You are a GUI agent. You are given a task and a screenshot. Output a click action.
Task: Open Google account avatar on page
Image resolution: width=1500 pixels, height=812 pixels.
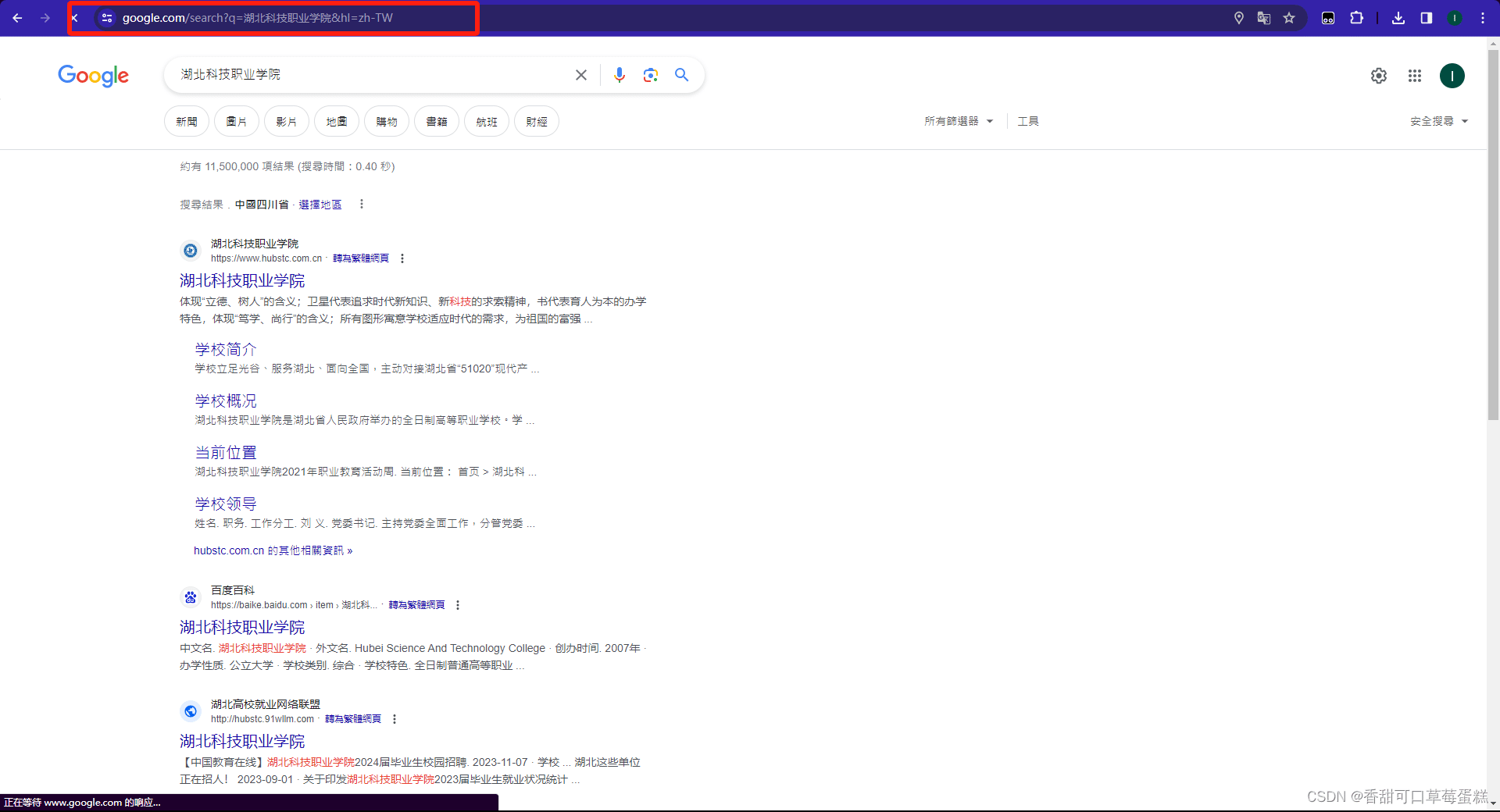point(1452,76)
